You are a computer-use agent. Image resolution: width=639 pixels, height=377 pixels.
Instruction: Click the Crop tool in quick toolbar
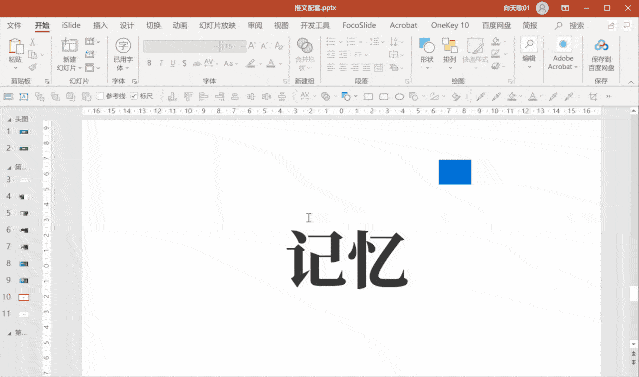point(593,97)
